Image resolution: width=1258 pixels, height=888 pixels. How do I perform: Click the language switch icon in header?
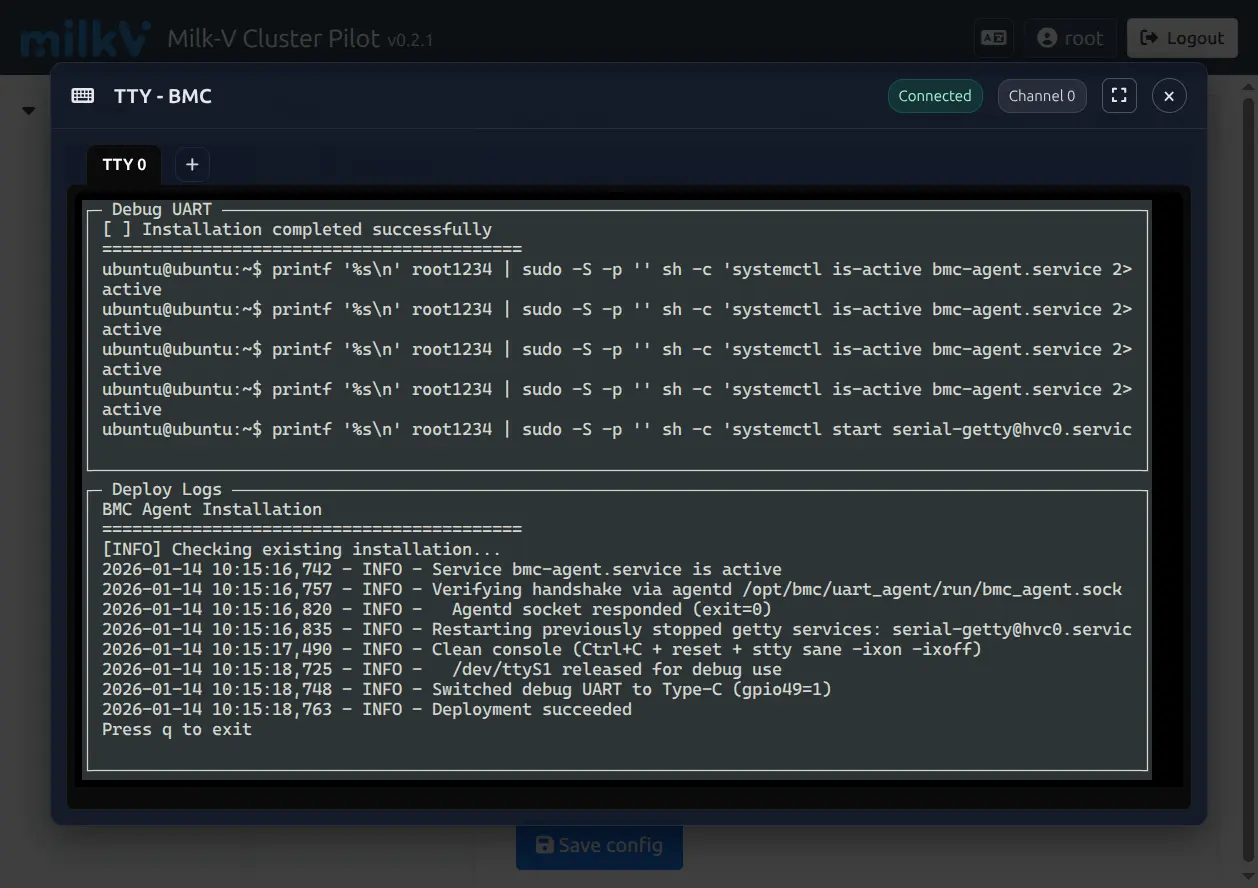coord(993,38)
